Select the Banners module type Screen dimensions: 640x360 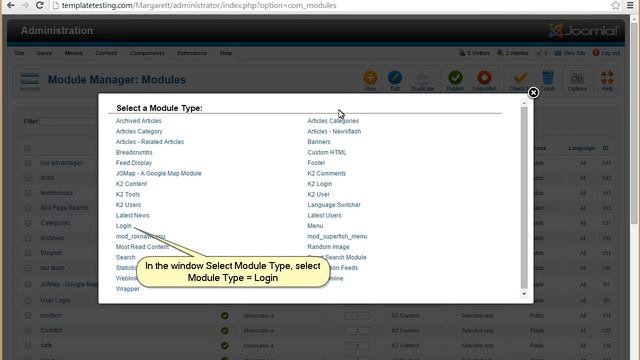(319, 142)
